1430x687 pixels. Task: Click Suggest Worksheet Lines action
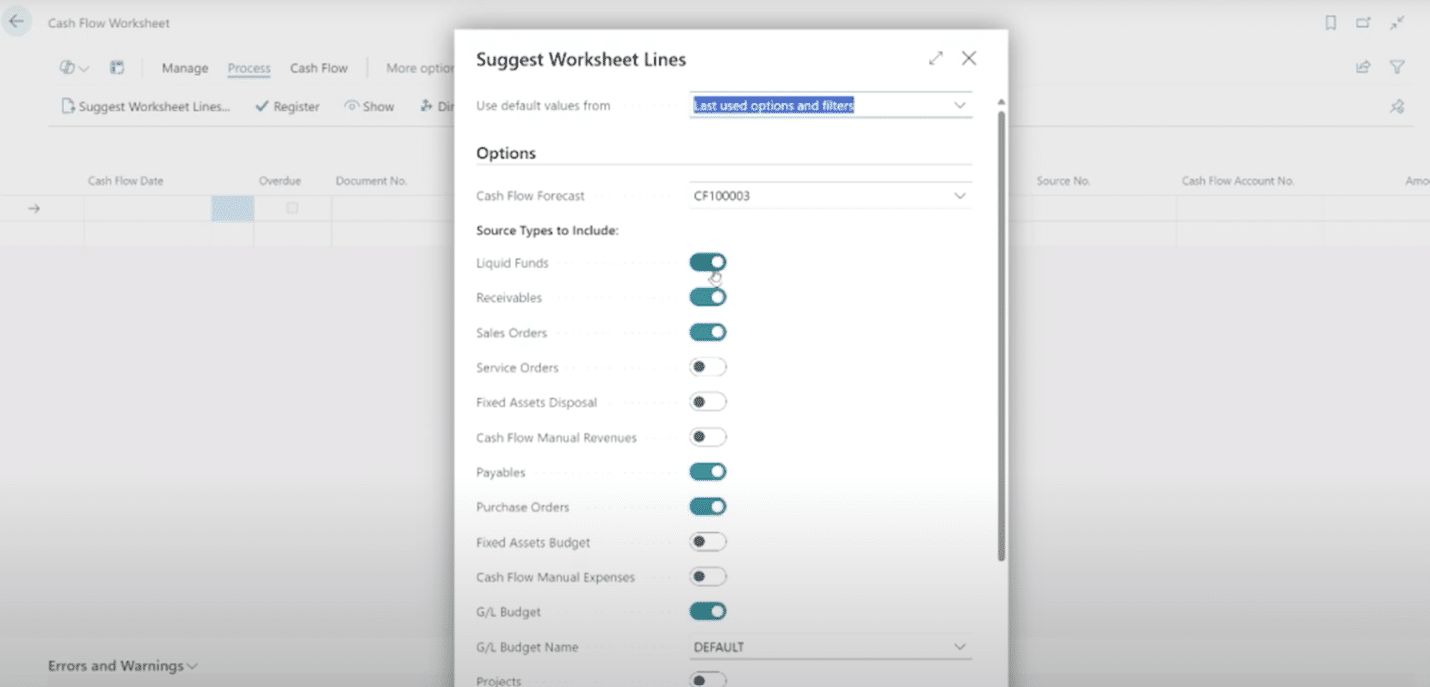(146, 106)
